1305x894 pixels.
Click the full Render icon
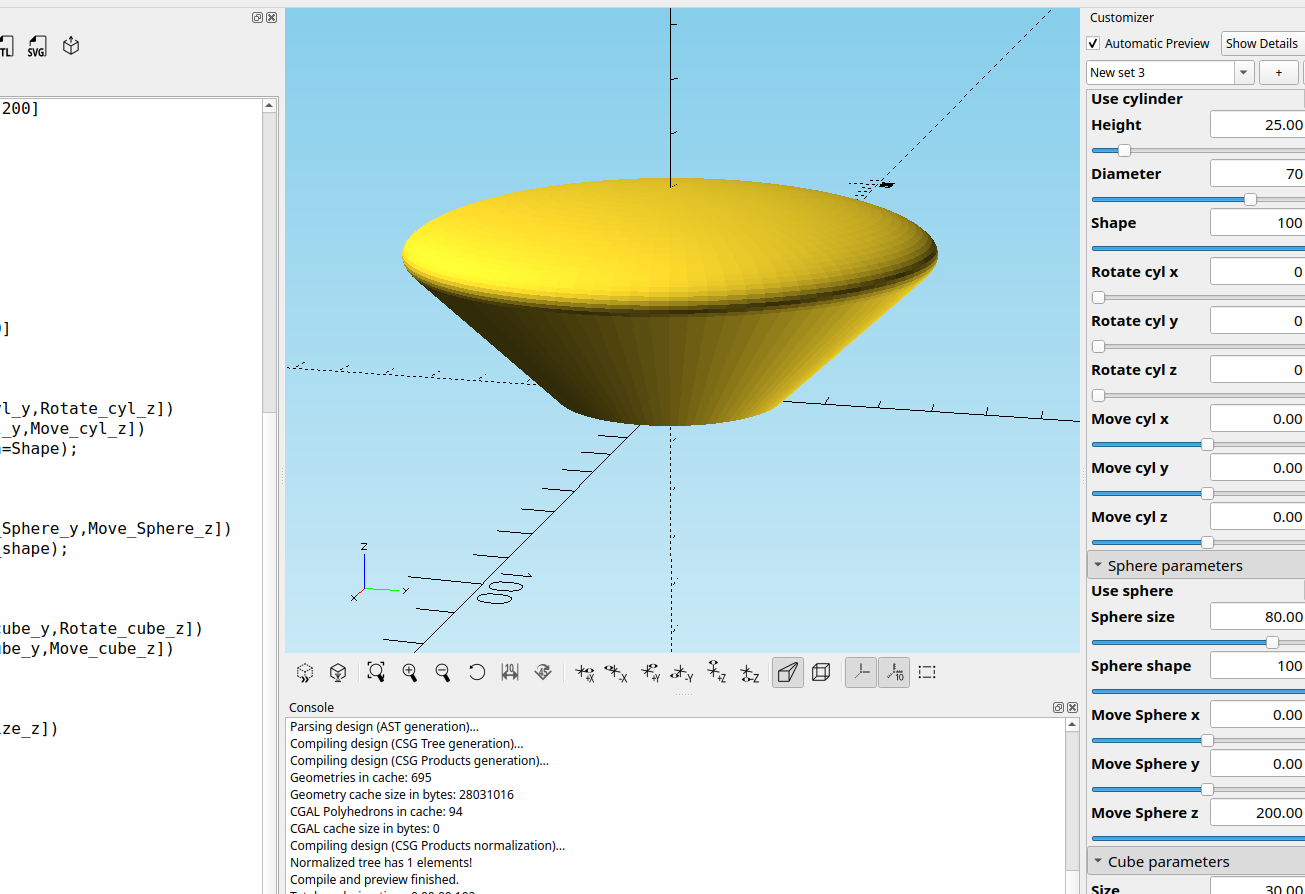click(339, 672)
